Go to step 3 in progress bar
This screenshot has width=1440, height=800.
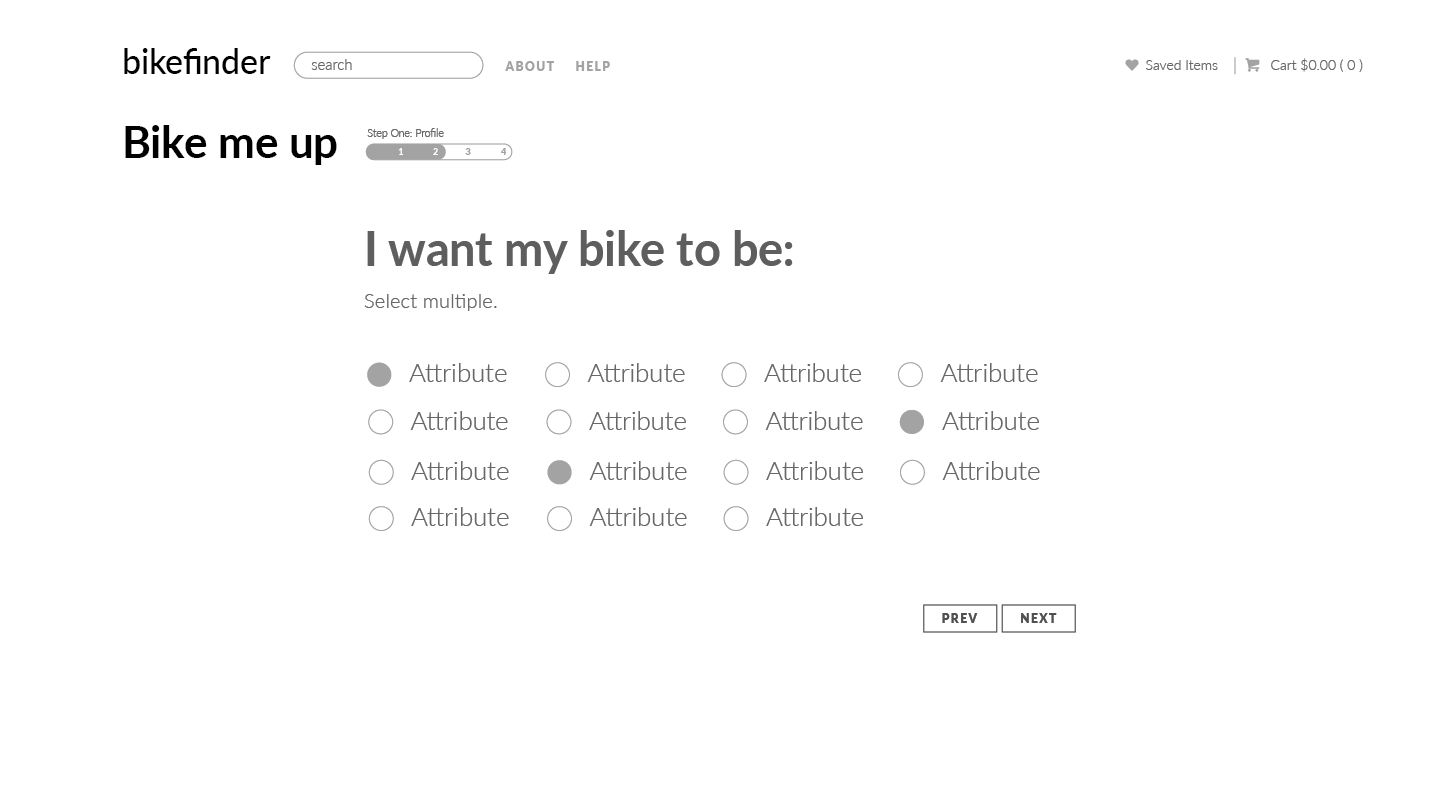(468, 152)
